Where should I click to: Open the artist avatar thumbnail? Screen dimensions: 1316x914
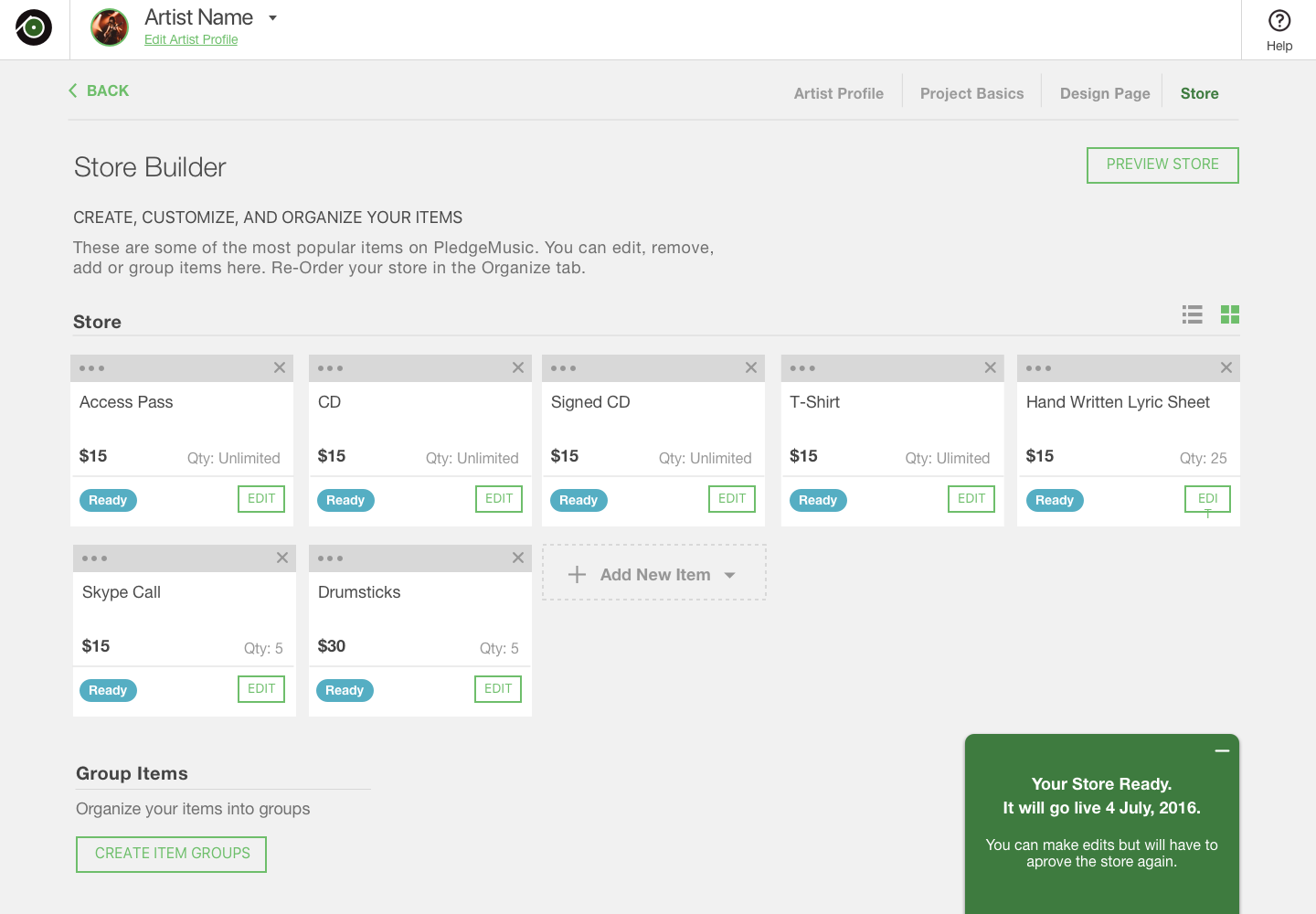[x=110, y=27]
